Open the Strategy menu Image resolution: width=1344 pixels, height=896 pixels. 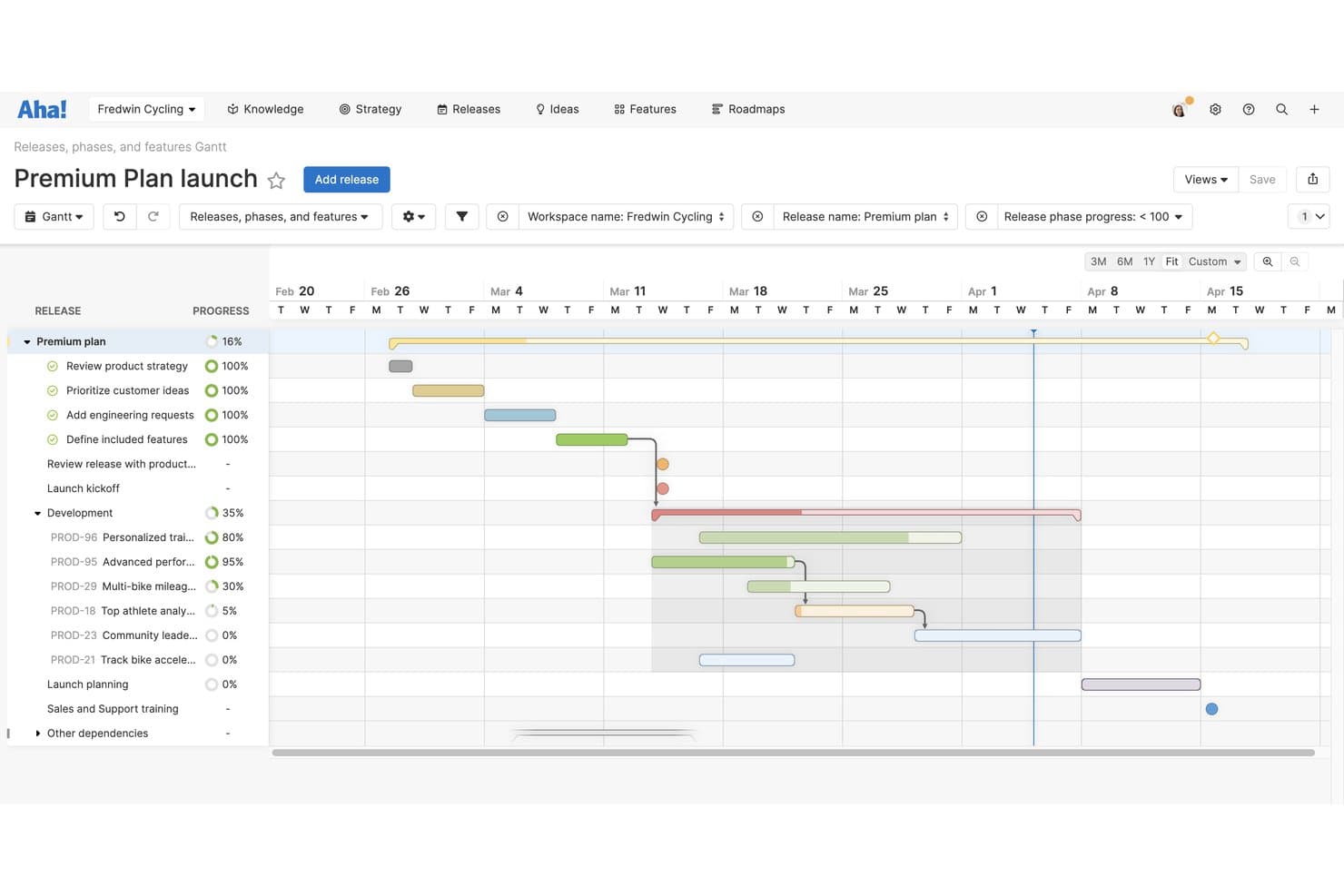click(x=370, y=109)
